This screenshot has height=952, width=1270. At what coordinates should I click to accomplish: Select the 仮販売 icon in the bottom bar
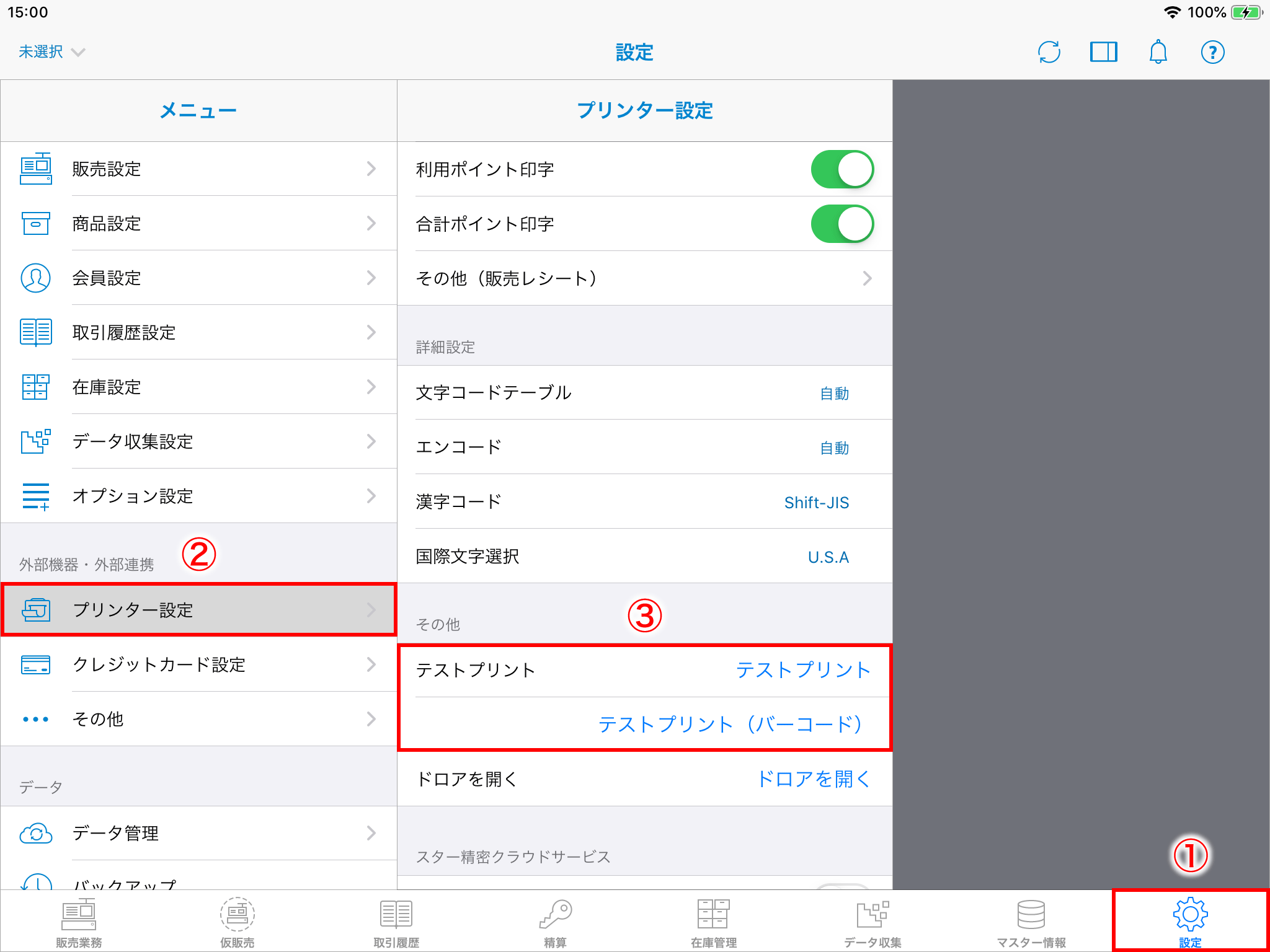tap(237, 921)
